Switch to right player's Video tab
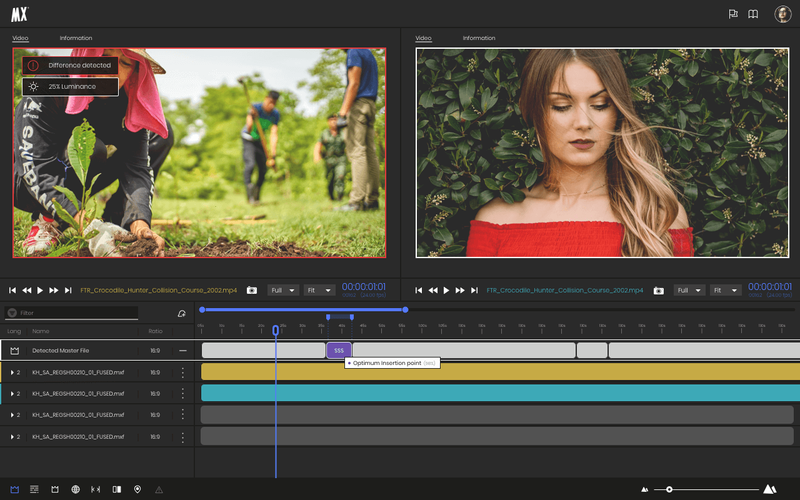This screenshot has width=800, height=500. (x=423, y=38)
